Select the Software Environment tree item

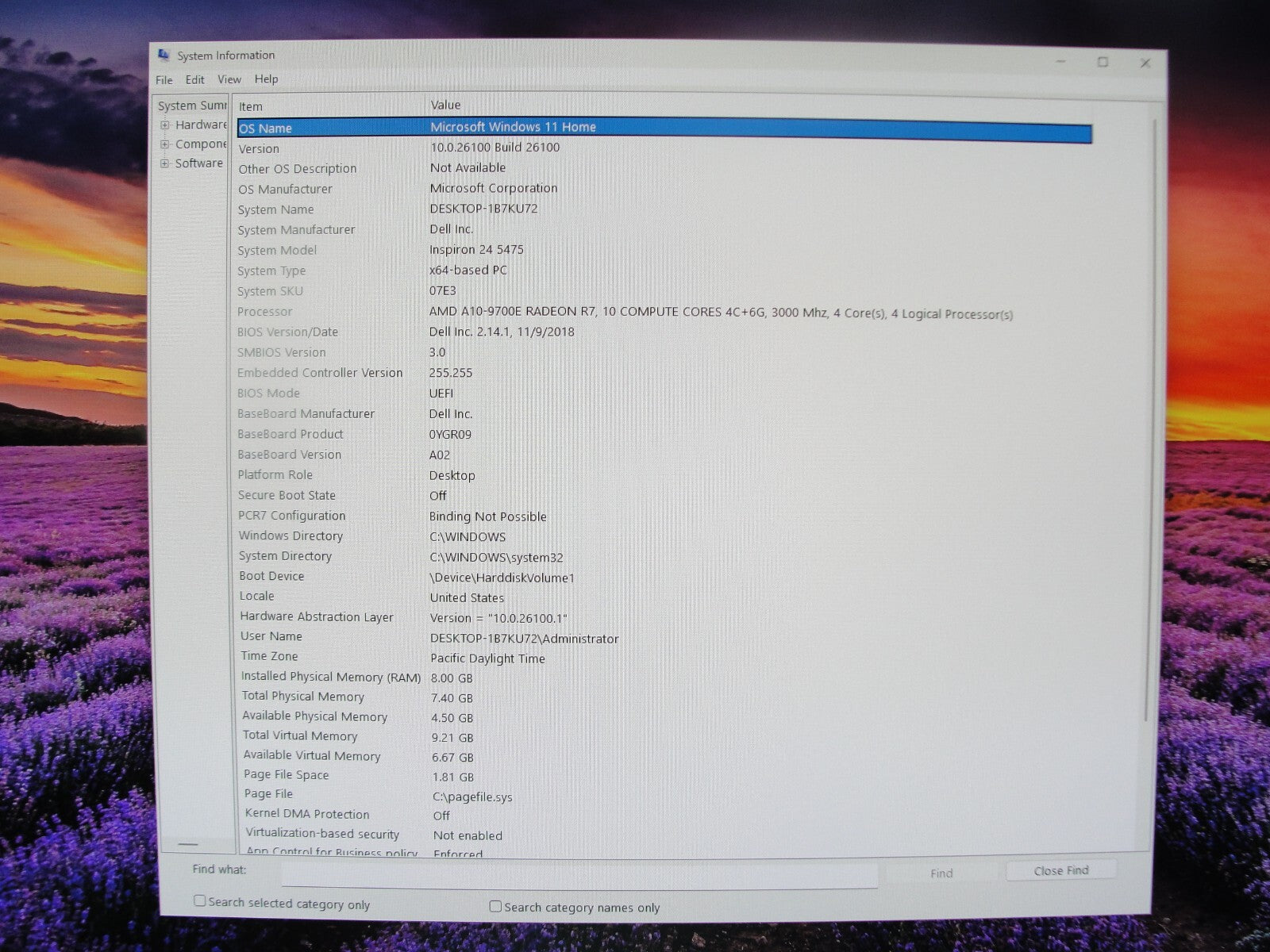click(199, 163)
